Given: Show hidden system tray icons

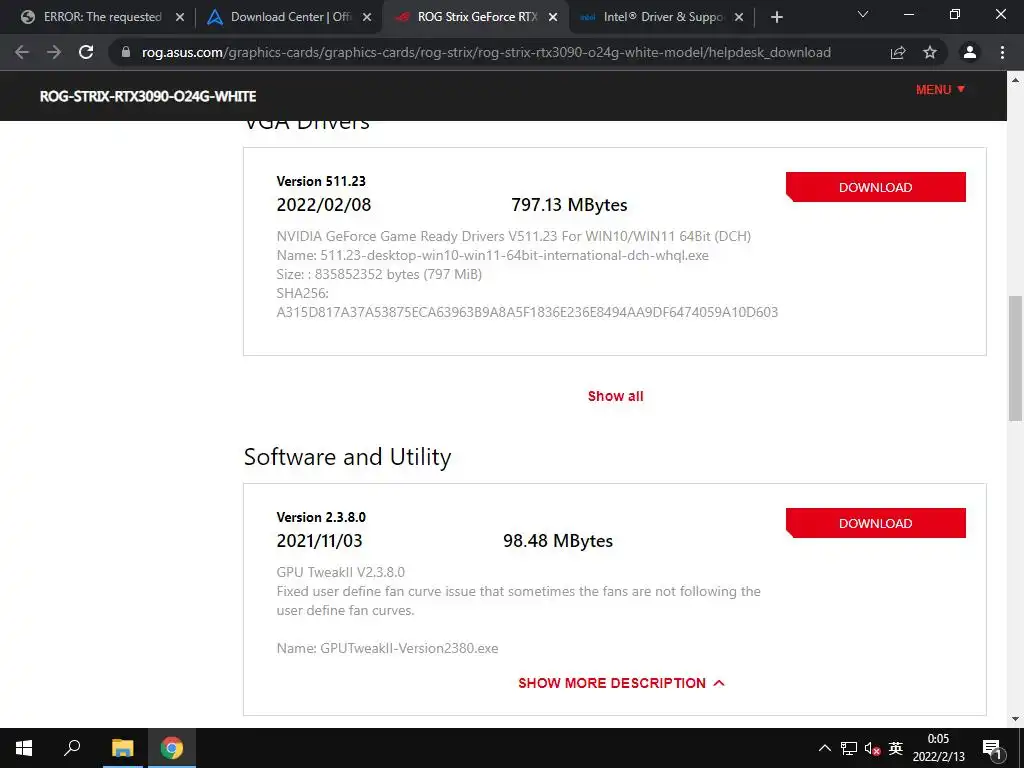Looking at the screenshot, I should click(x=825, y=748).
